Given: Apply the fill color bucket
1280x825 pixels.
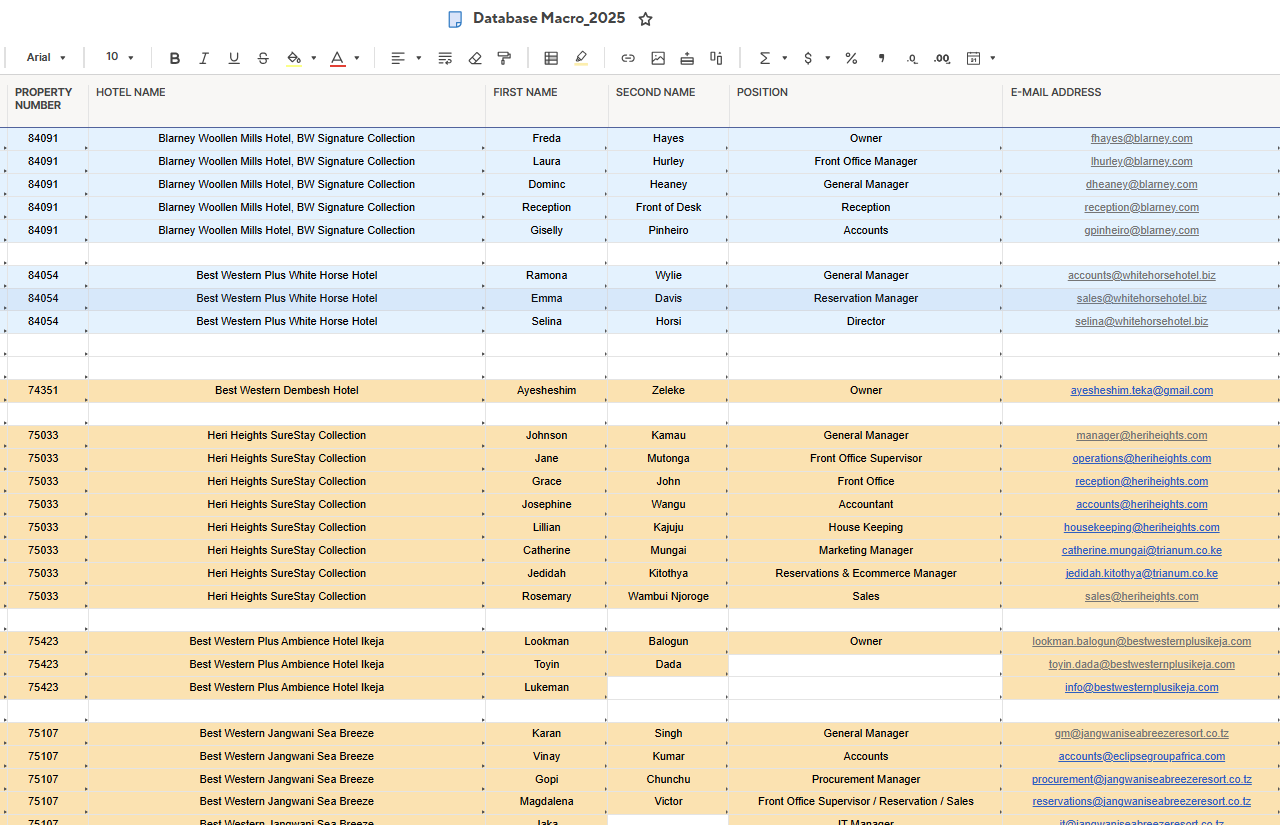Looking at the screenshot, I should (294, 58).
